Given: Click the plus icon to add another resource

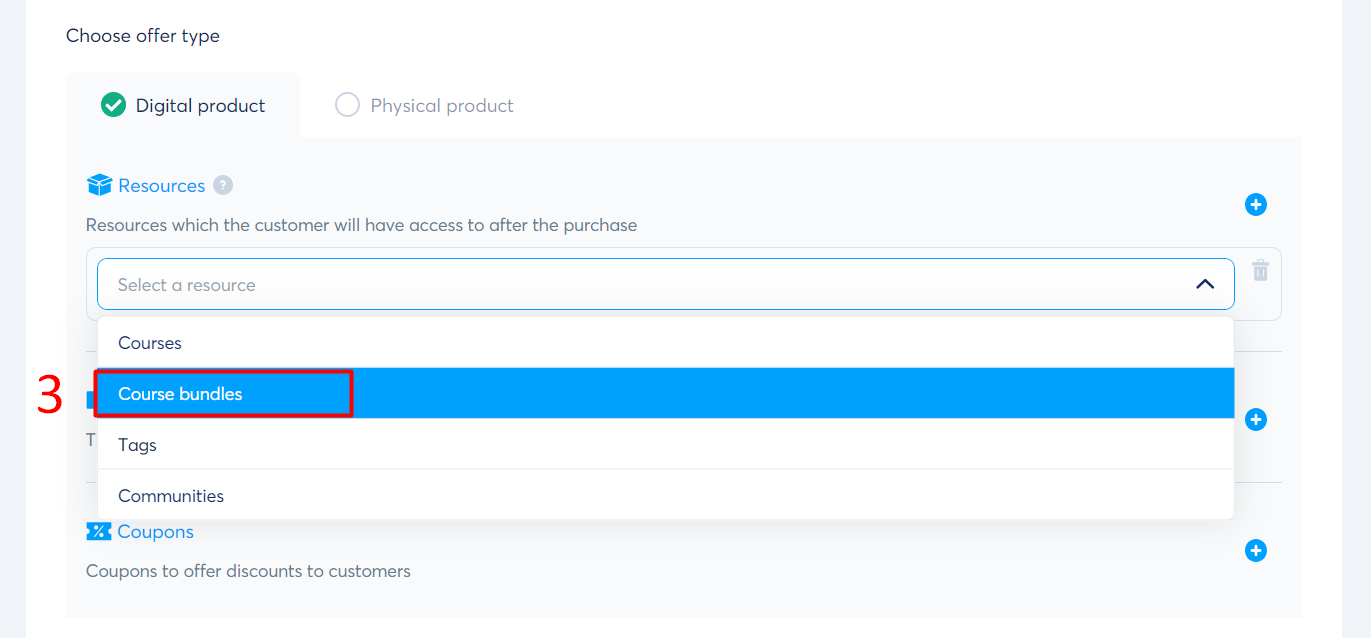Looking at the screenshot, I should pyautogui.click(x=1256, y=204).
